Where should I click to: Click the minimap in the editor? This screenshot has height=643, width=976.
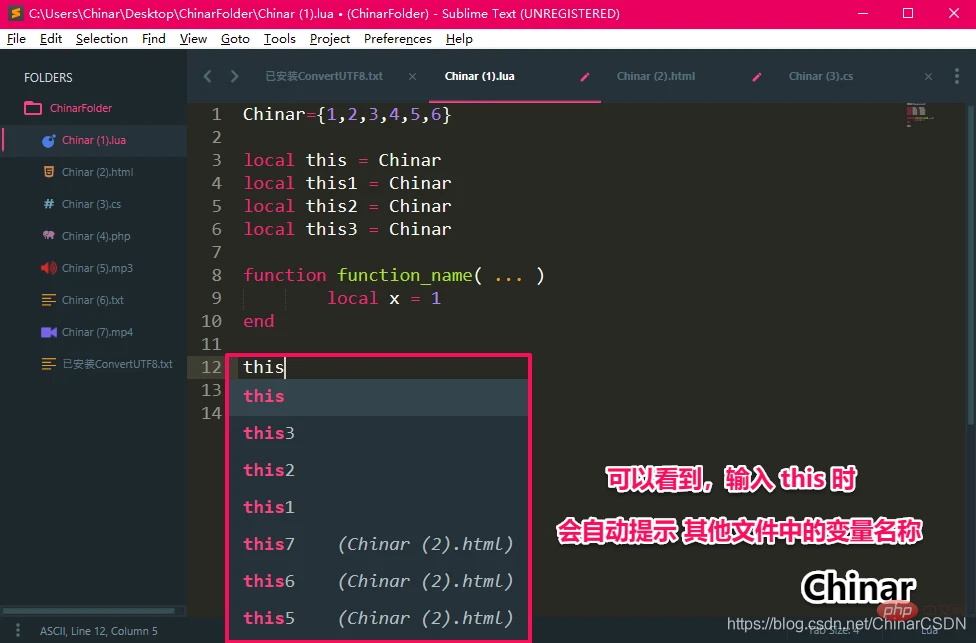(x=919, y=115)
